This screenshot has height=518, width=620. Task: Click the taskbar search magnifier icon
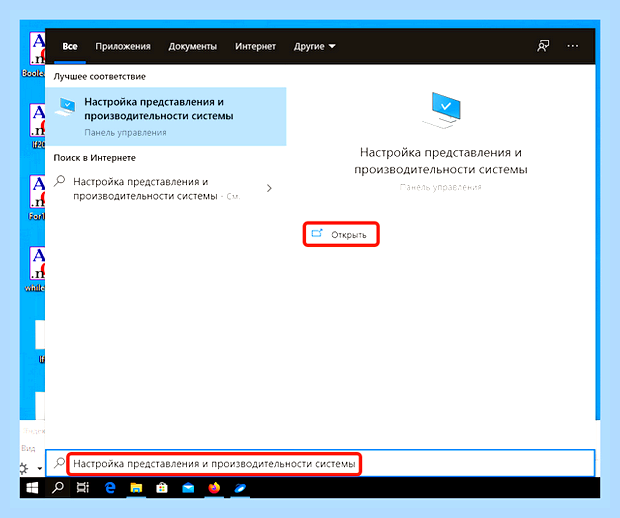(x=58, y=488)
